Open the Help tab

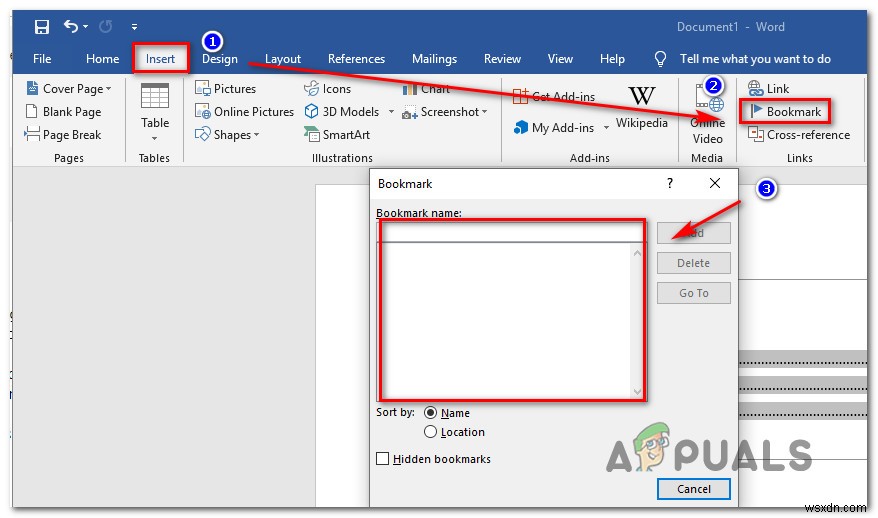pos(612,59)
